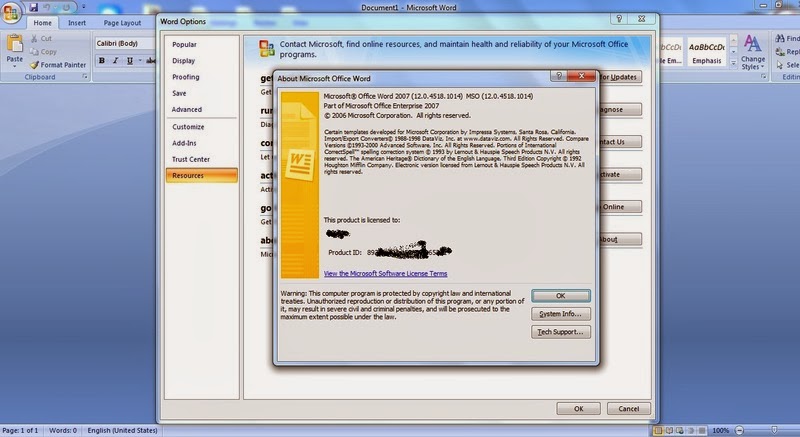Toggle Underline formatting

tap(130, 61)
